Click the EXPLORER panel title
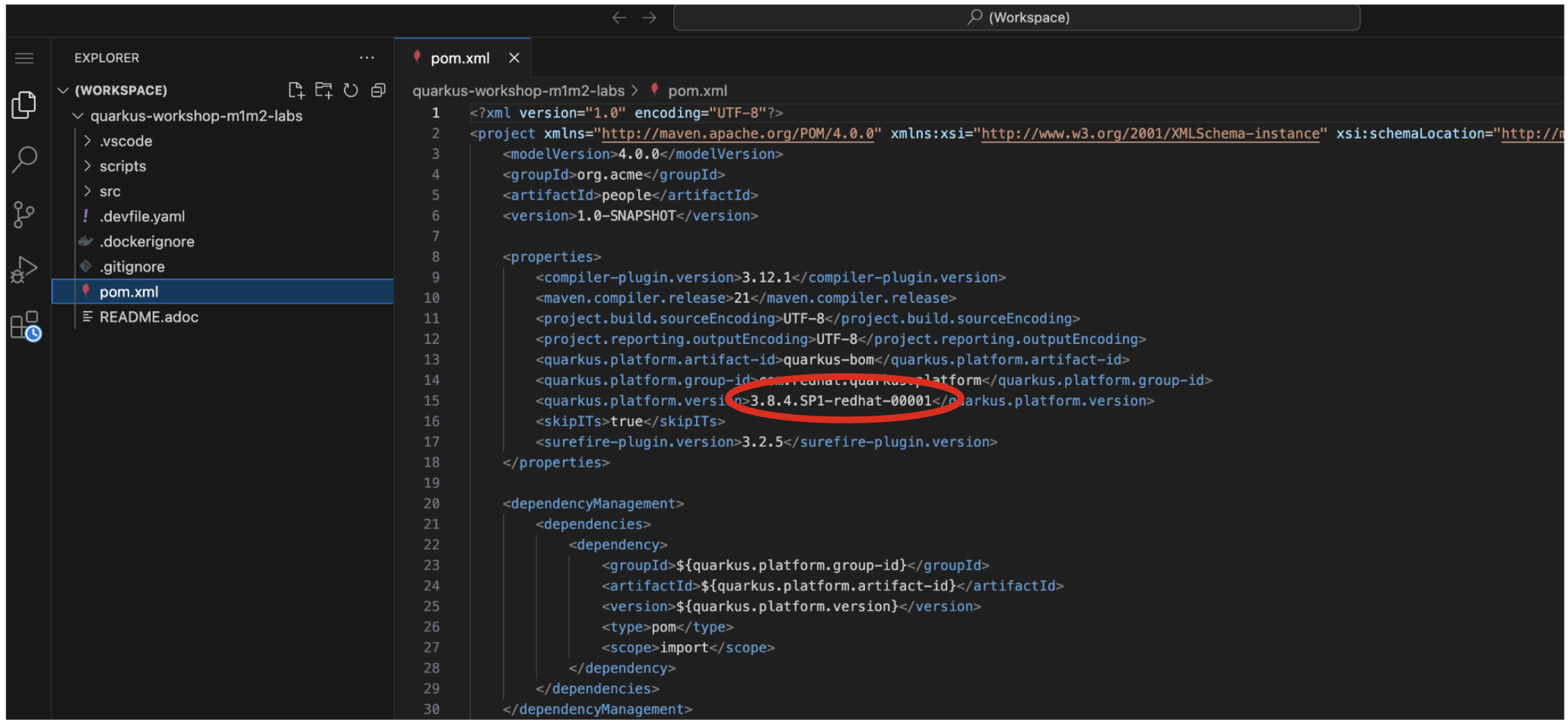This screenshot has width=1568, height=724. (107, 58)
